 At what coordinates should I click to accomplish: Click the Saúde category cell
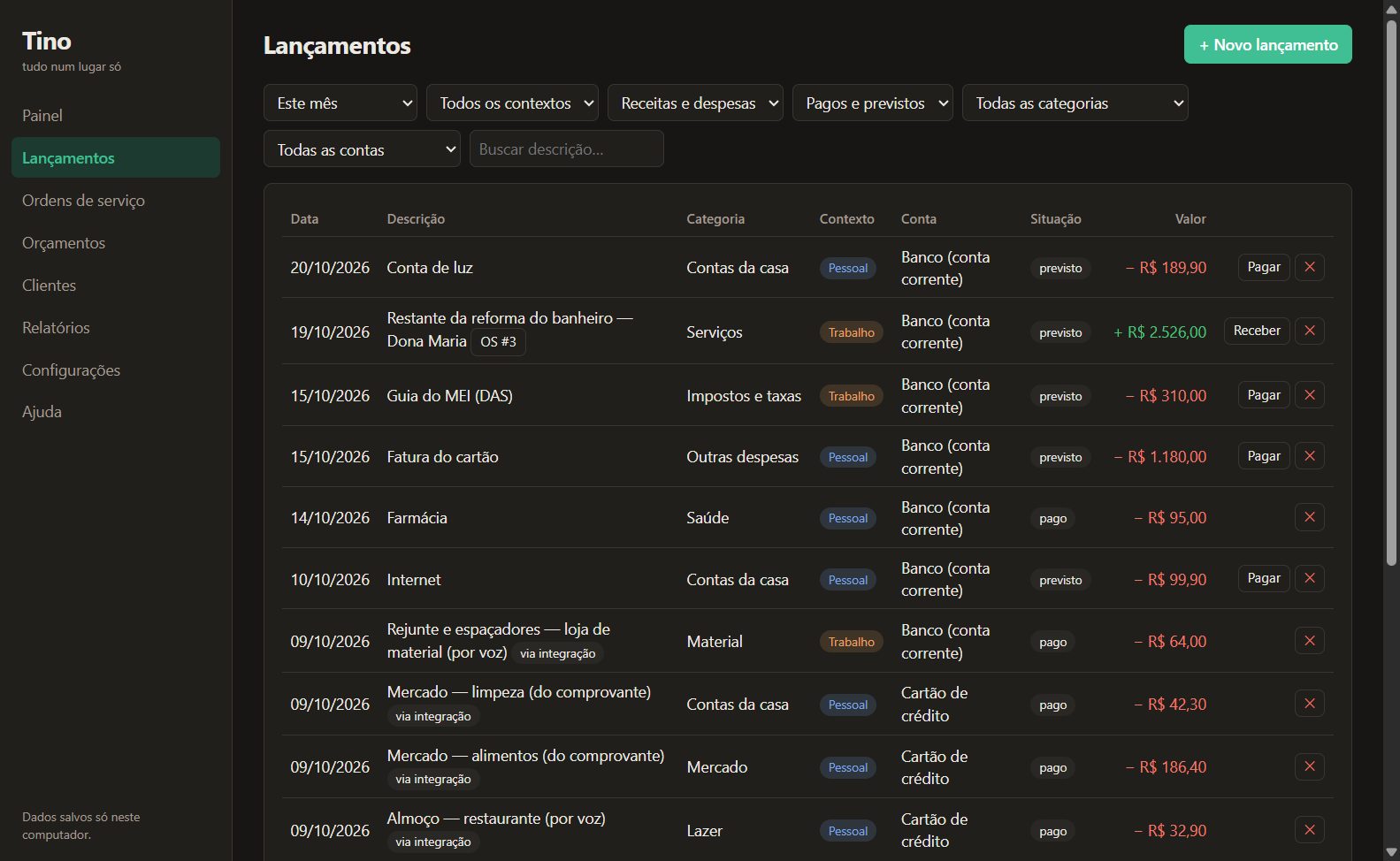[708, 518]
